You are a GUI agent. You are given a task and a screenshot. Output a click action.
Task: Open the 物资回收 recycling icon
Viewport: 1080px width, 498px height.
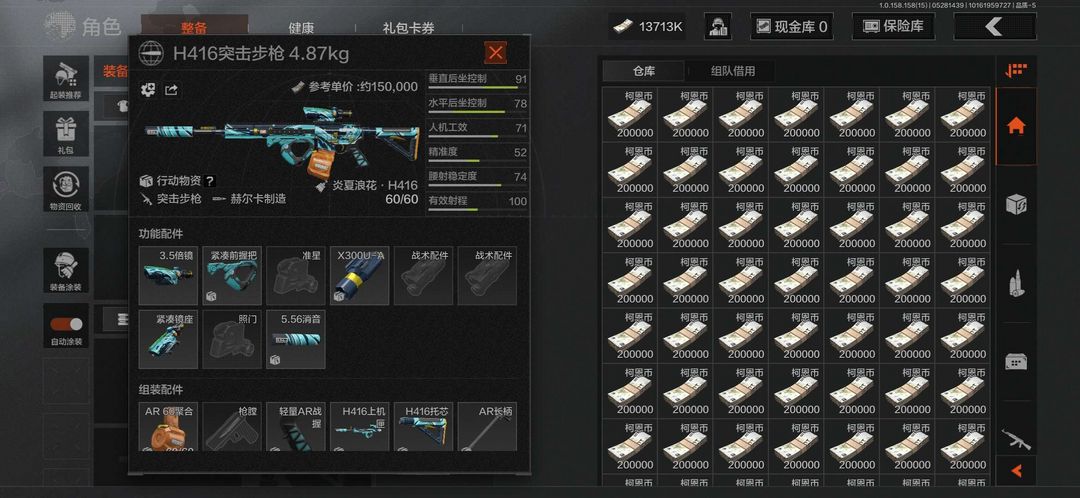pos(66,189)
